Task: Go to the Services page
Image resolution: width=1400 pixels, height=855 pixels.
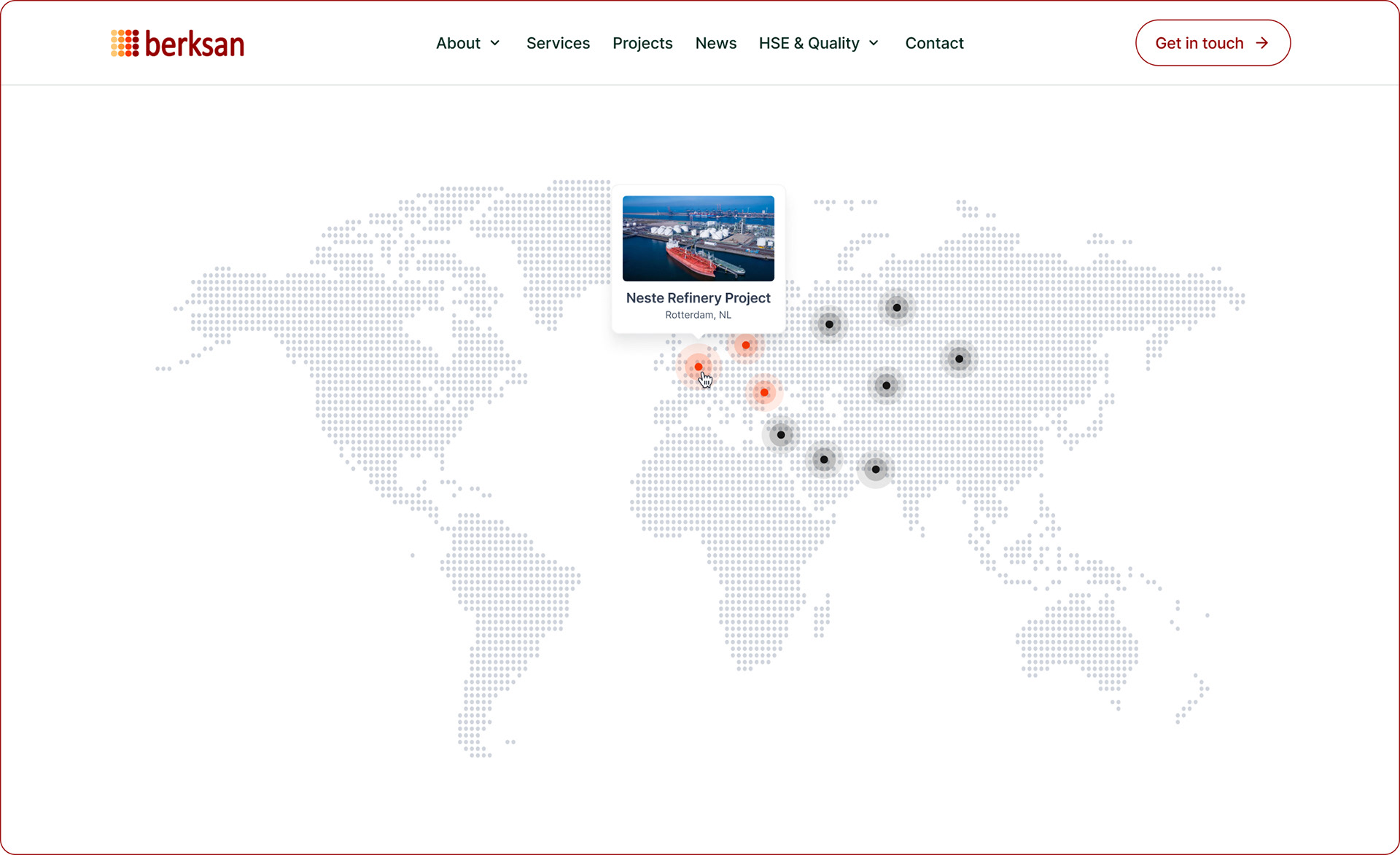Action: (558, 43)
